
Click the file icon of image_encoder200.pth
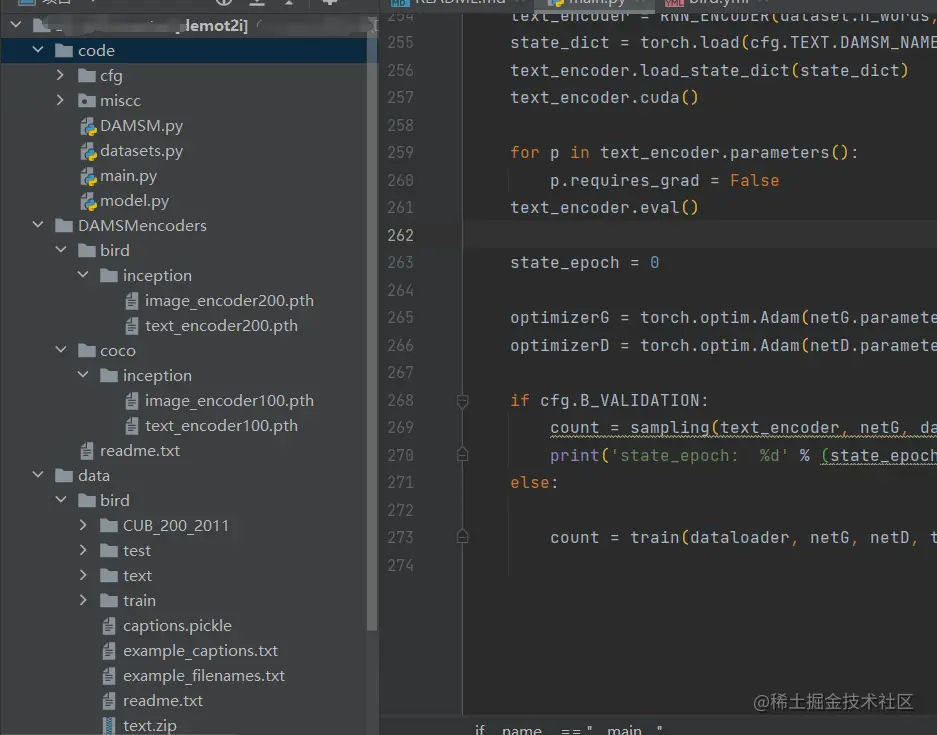pos(132,301)
